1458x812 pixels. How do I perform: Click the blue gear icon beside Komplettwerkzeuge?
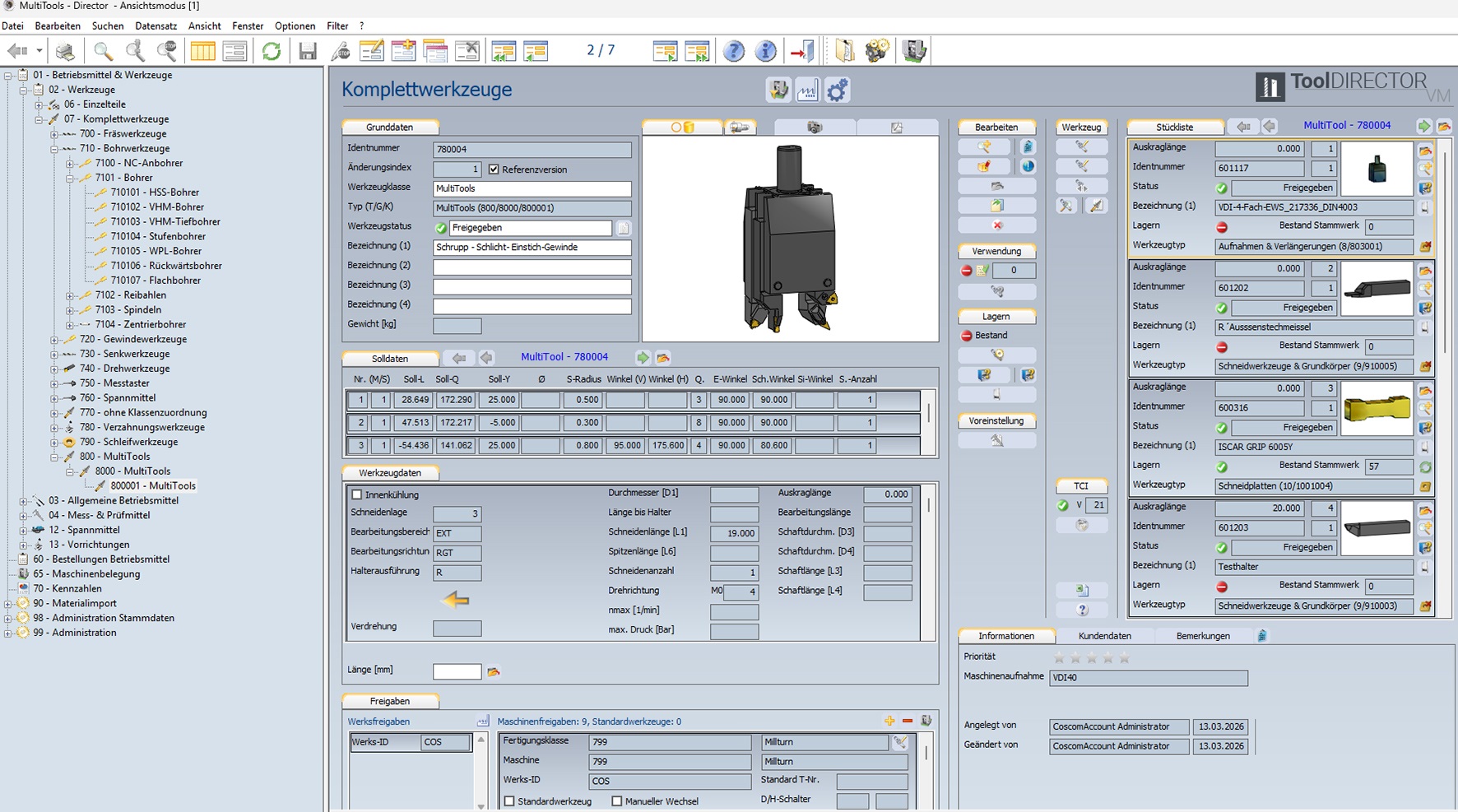pyautogui.click(x=837, y=90)
